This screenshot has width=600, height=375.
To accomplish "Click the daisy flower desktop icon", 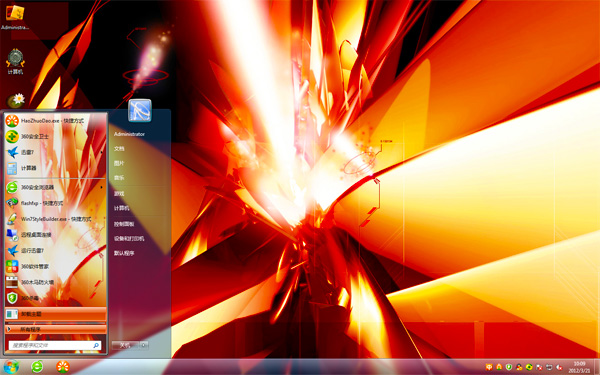I will (x=16, y=100).
